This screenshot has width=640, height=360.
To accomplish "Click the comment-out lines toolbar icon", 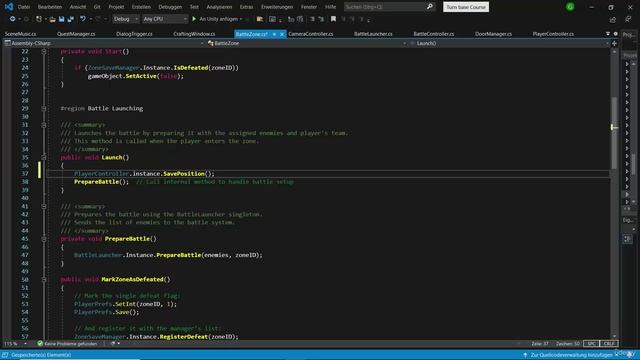I will pos(312,19).
